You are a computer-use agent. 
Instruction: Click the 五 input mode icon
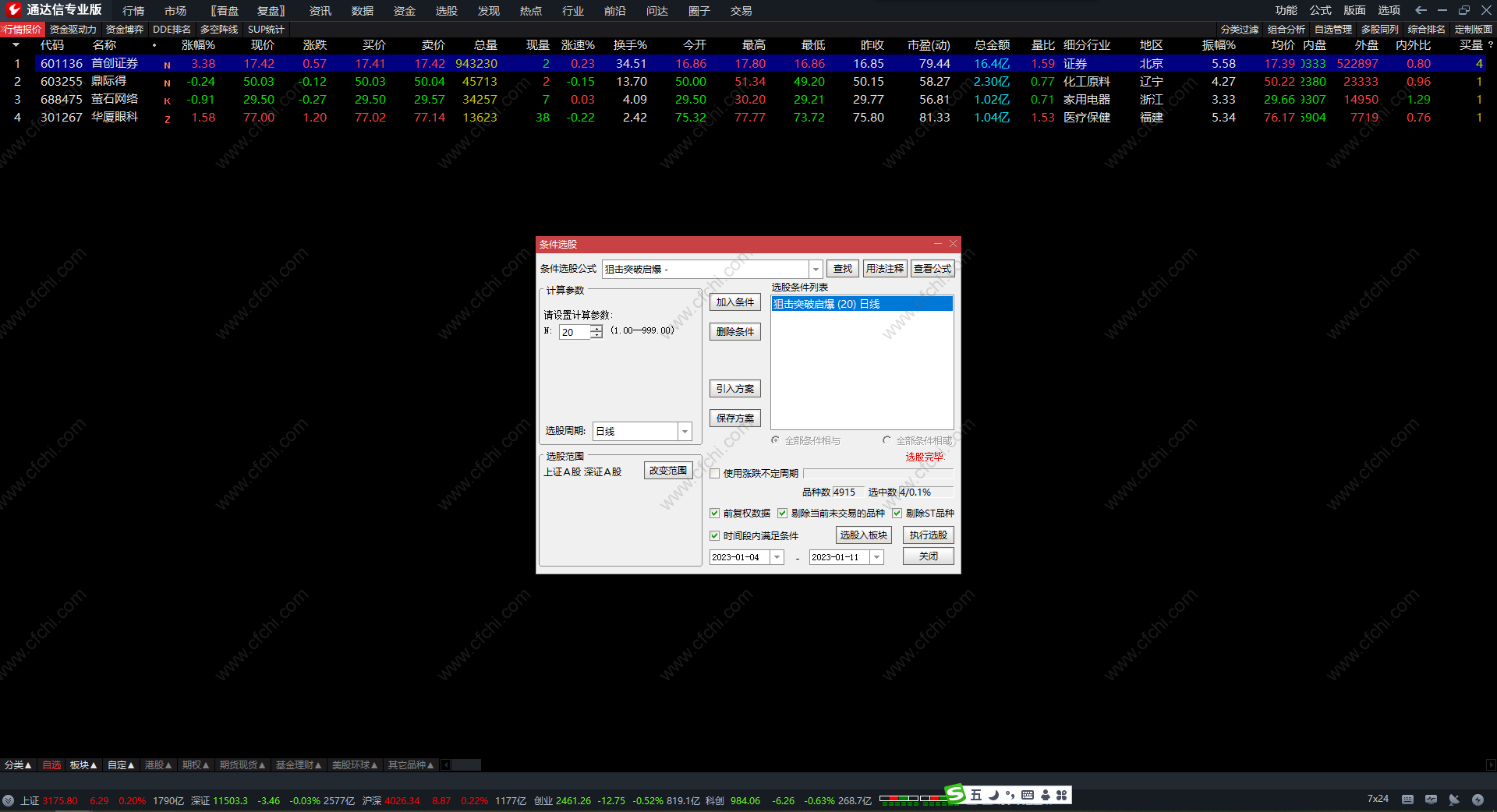(976, 795)
